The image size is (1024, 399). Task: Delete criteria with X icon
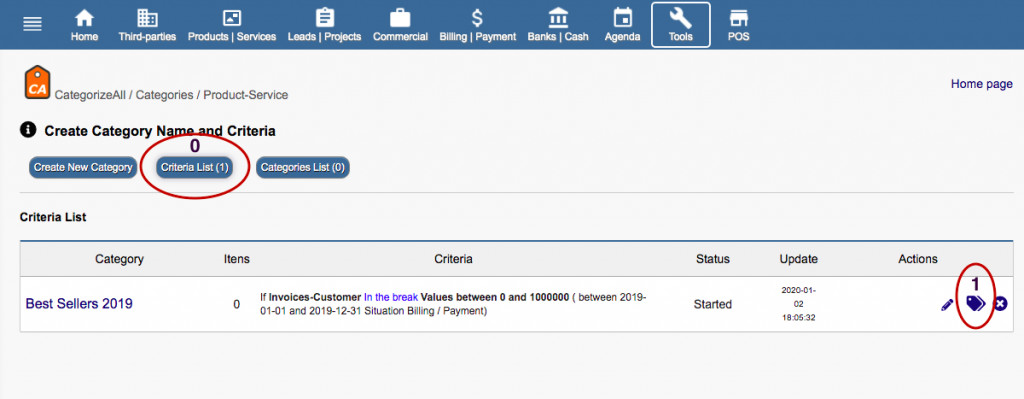[x=1000, y=304]
